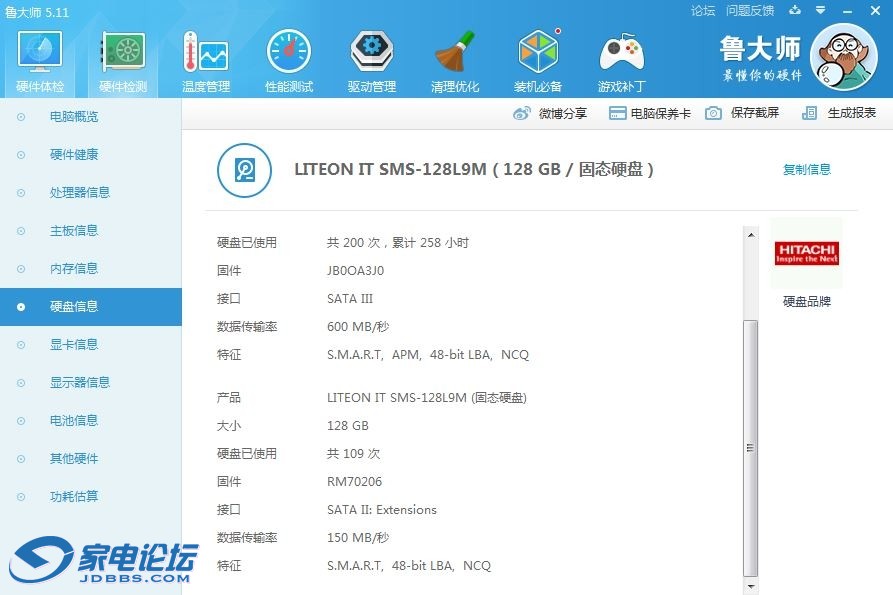Screen dimensions: 893x595
Task: Click the firmware value RM70206
Action: point(354,482)
